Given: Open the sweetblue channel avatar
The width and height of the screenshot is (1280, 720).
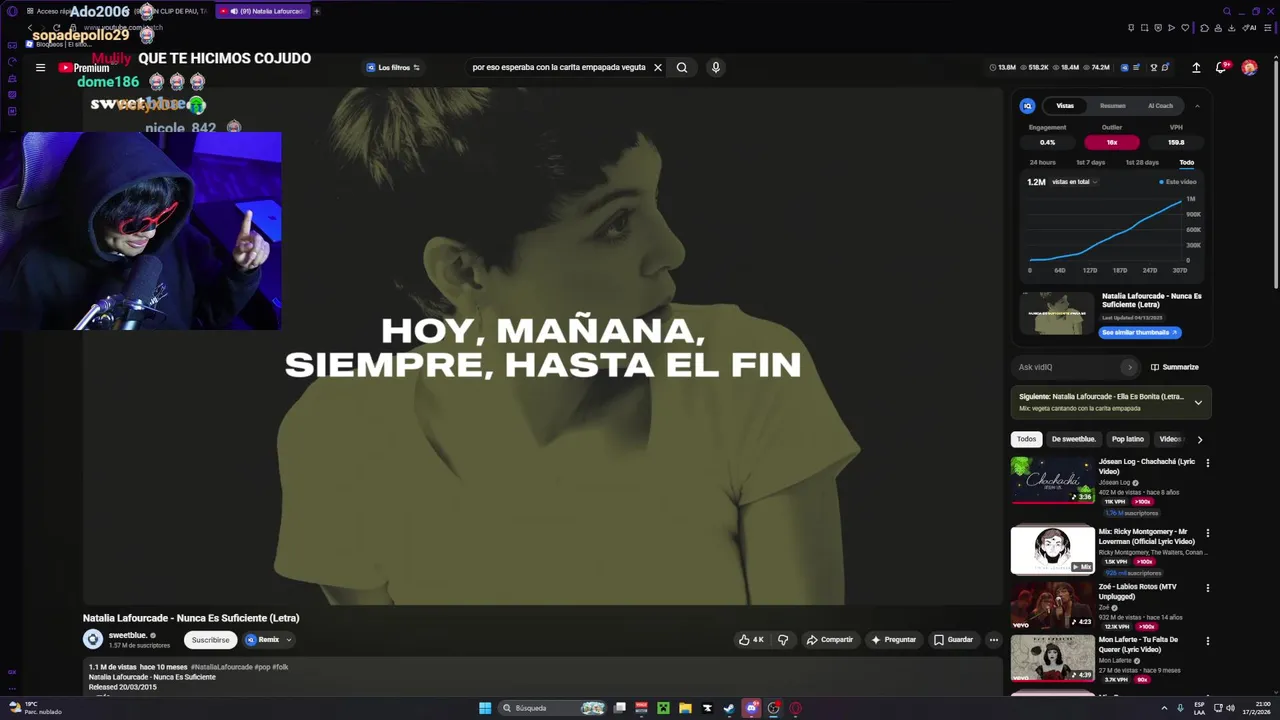Looking at the screenshot, I should [93, 640].
